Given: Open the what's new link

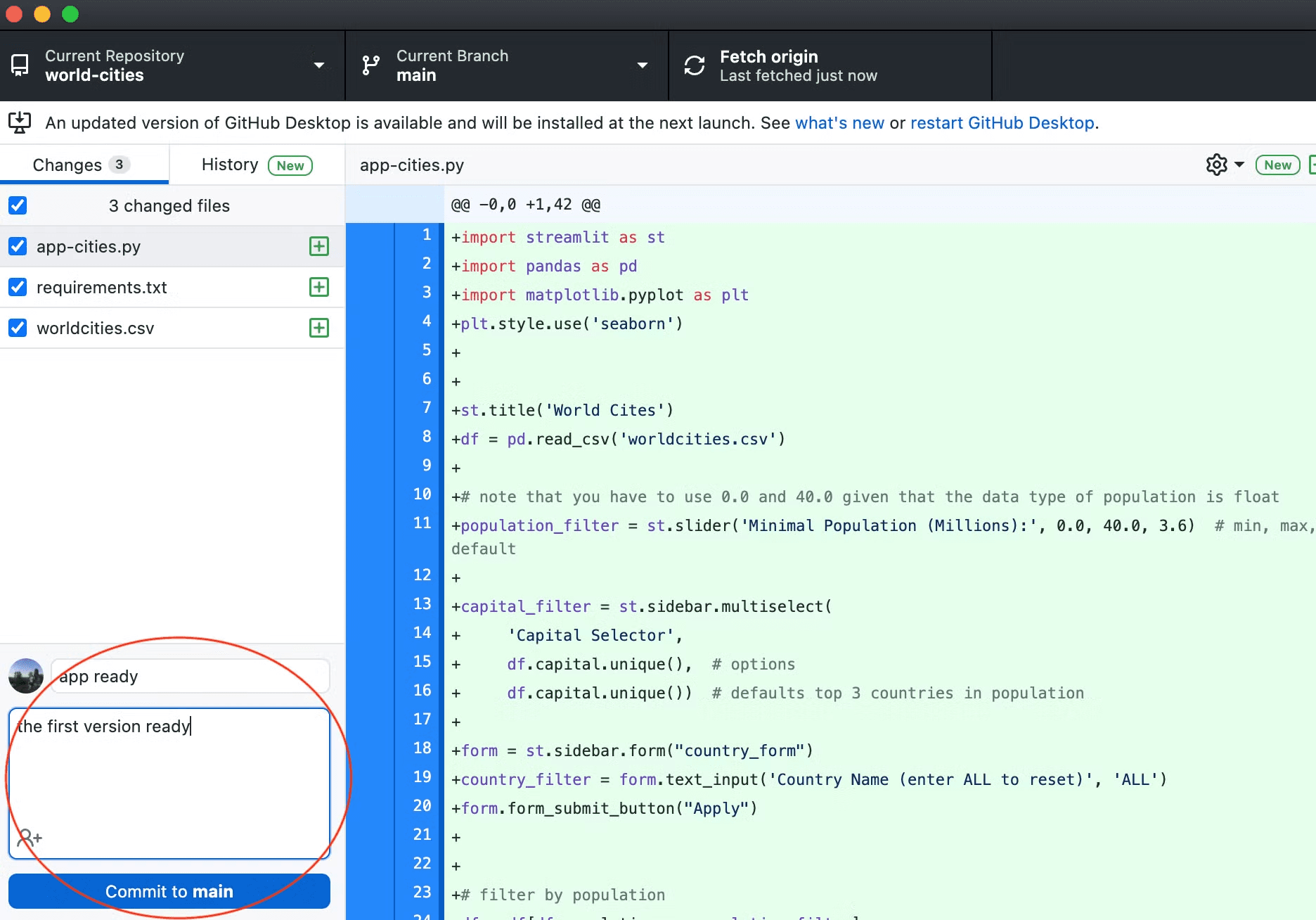Looking at the screenshot, I should (x=839, y=123).
